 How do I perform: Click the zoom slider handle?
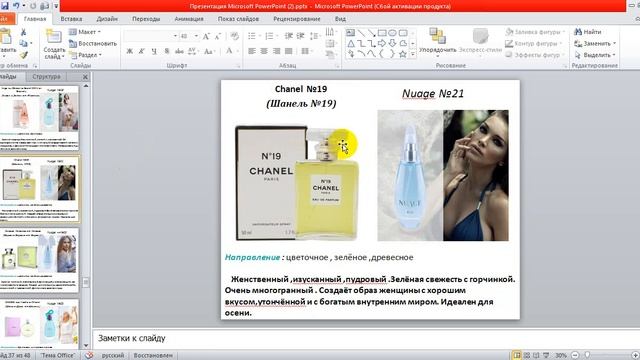click(587, 355)
